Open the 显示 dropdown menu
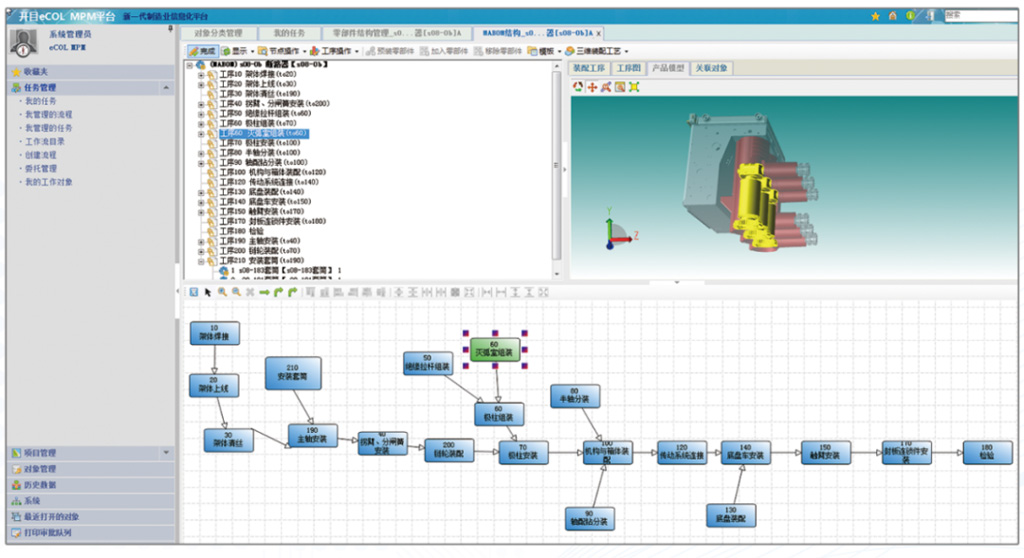This screenshot has height=558, width=1024. 237,50
